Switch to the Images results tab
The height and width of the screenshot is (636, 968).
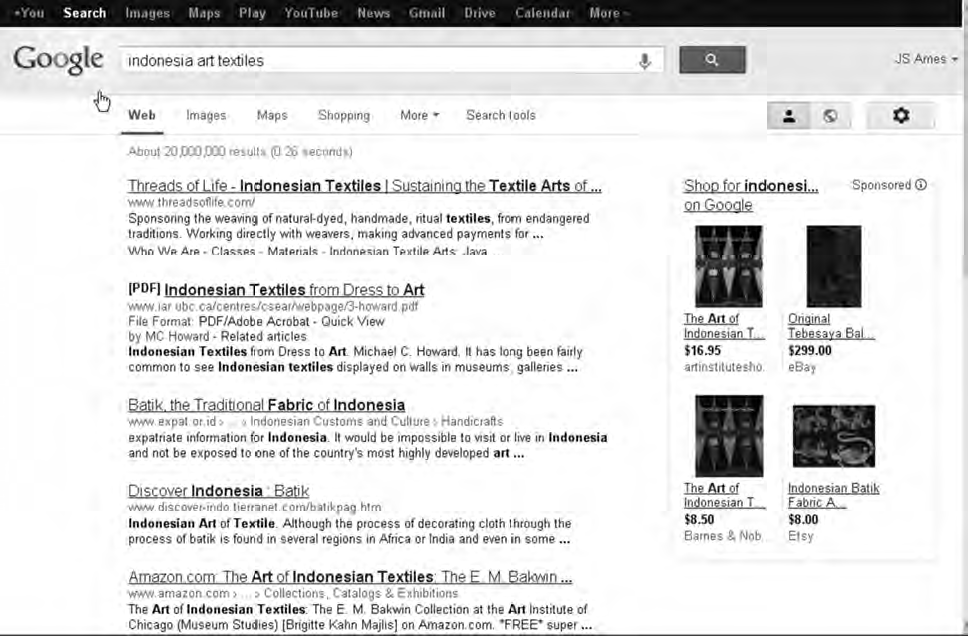pos(206,115)
